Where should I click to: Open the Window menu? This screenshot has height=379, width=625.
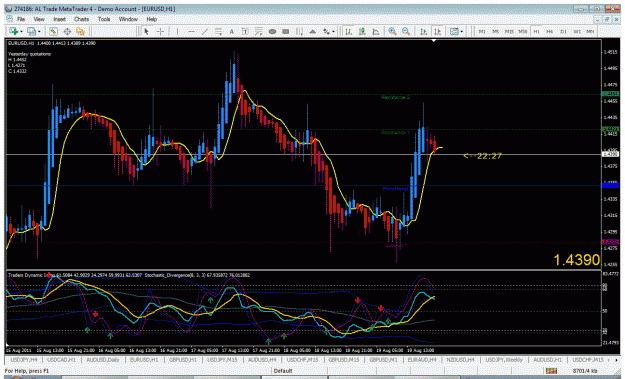[128, 19]
